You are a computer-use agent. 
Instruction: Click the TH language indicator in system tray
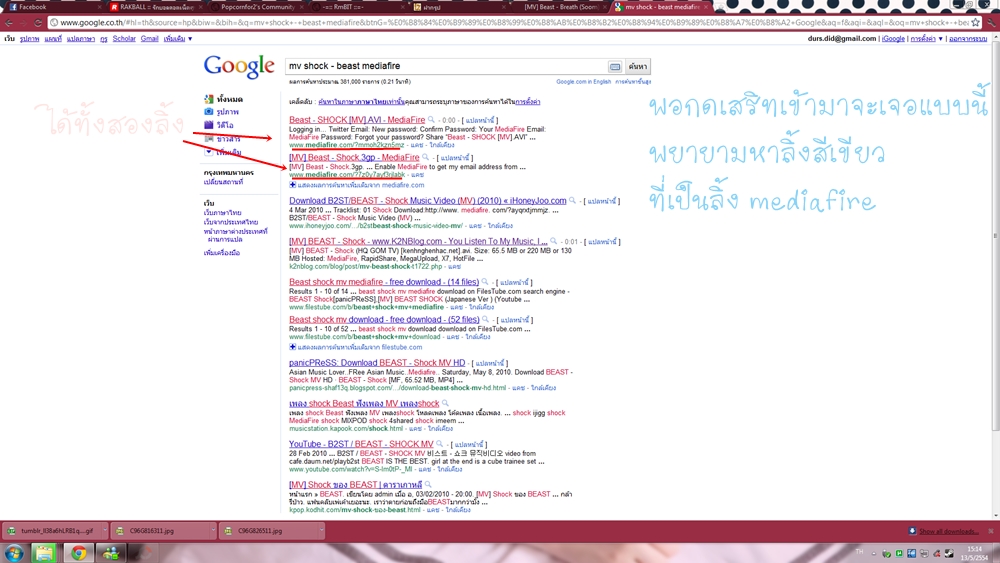coord(859,552)
